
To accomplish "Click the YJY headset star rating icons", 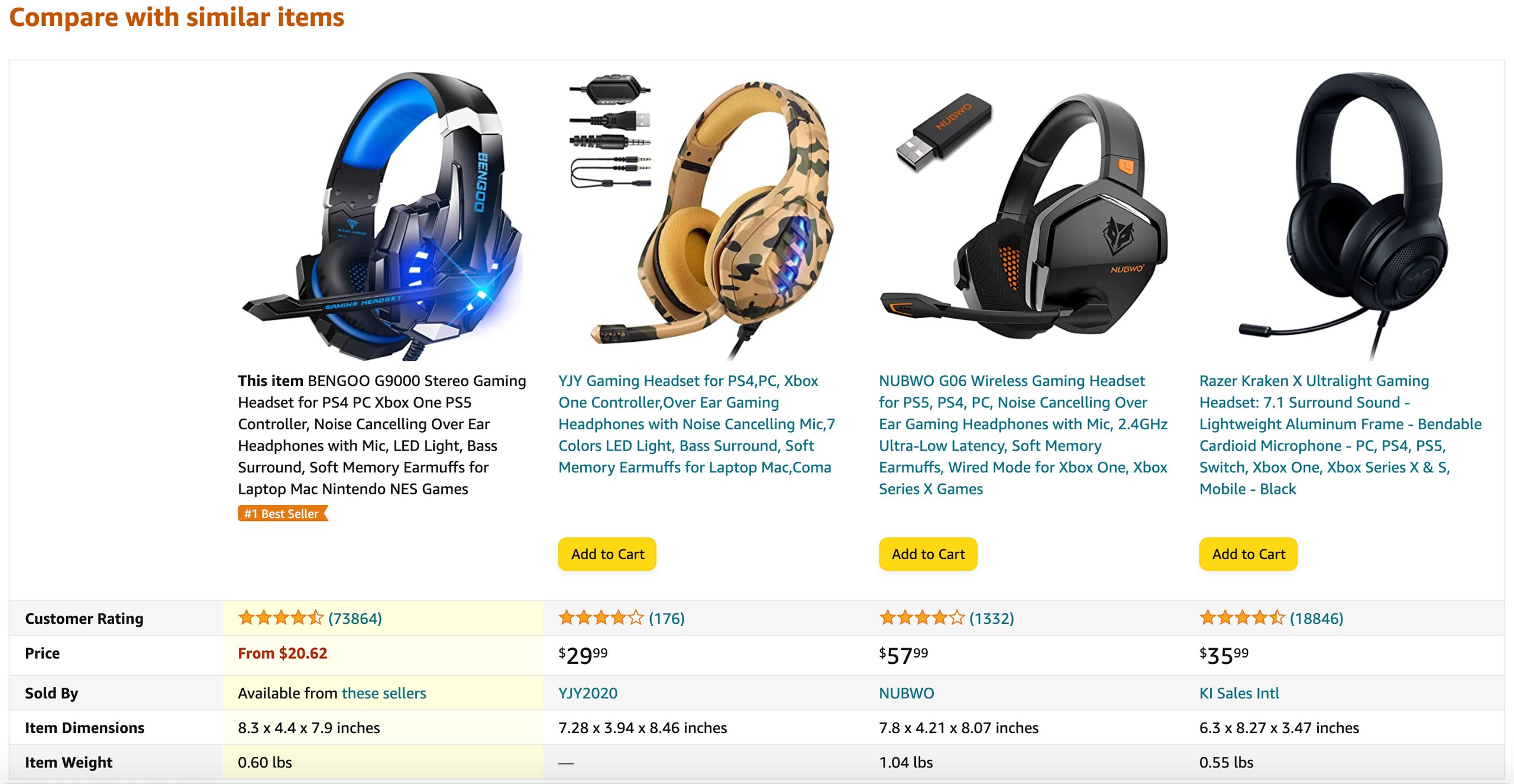I will tap(601, 618).
